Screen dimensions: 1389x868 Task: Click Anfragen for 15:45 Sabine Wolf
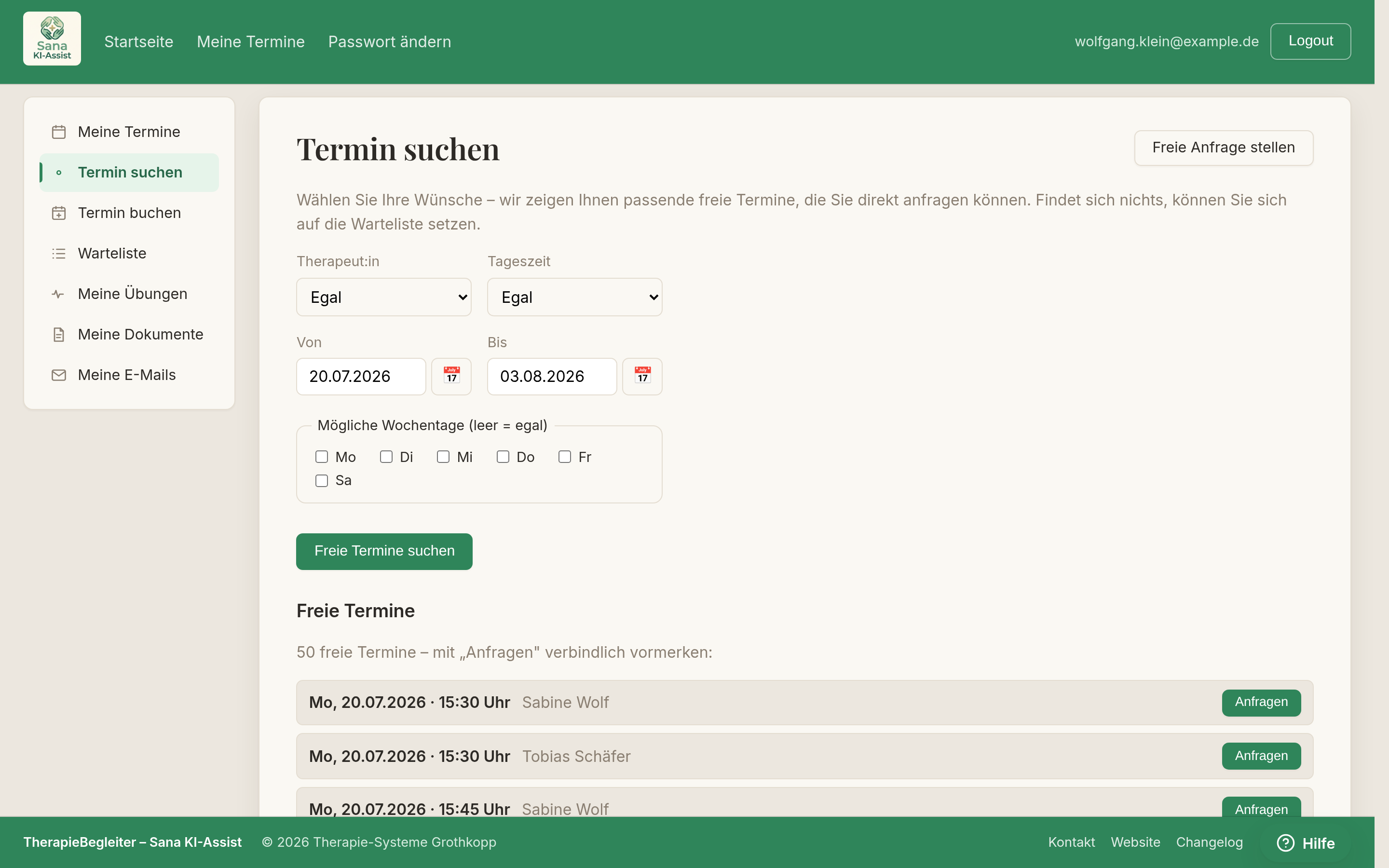1261,808
